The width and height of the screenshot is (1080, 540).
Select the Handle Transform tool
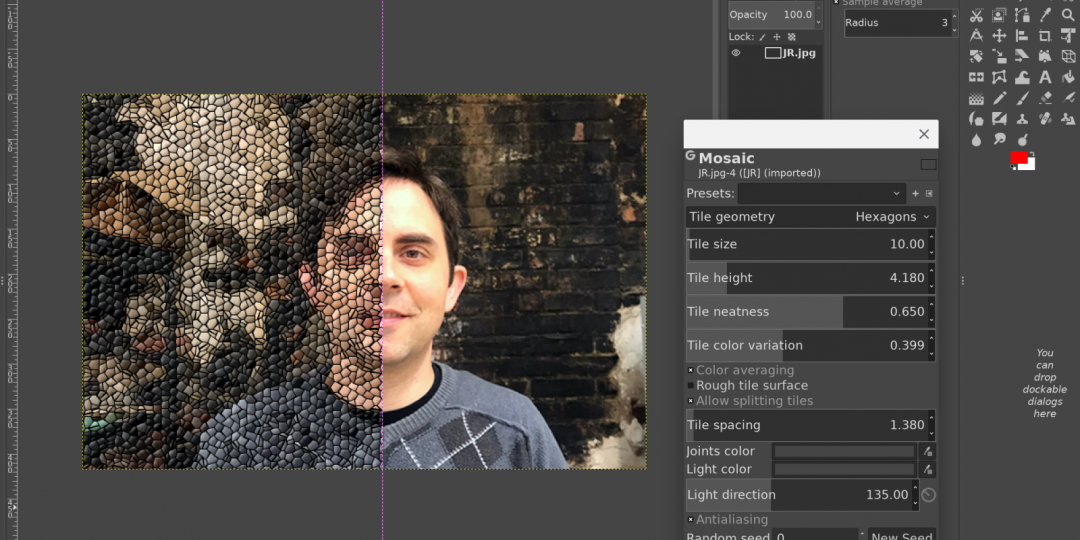click(x=1046, y=56)
